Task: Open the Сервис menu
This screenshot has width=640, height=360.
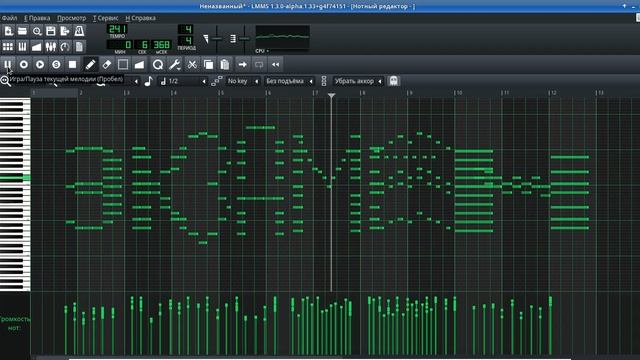Action: point(105,18)
